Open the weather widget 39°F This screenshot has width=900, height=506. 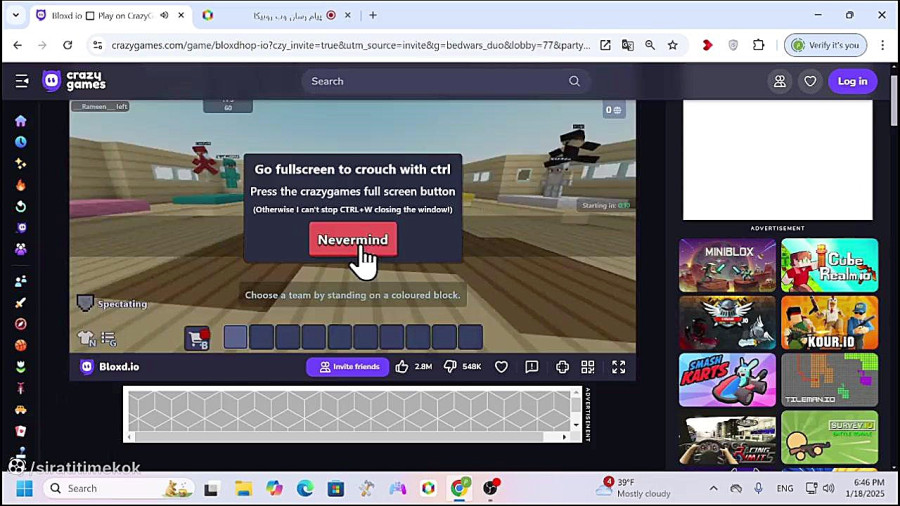[633, 488]
